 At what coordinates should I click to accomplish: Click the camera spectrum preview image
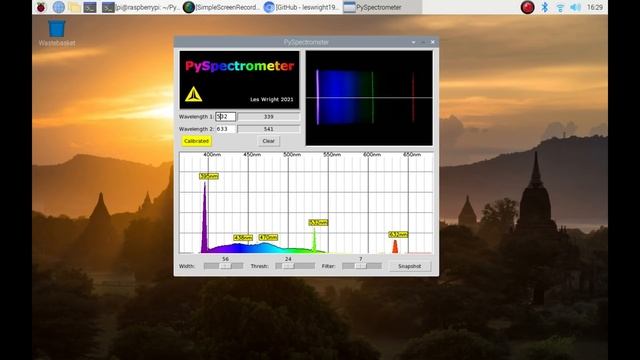(369, 98)
